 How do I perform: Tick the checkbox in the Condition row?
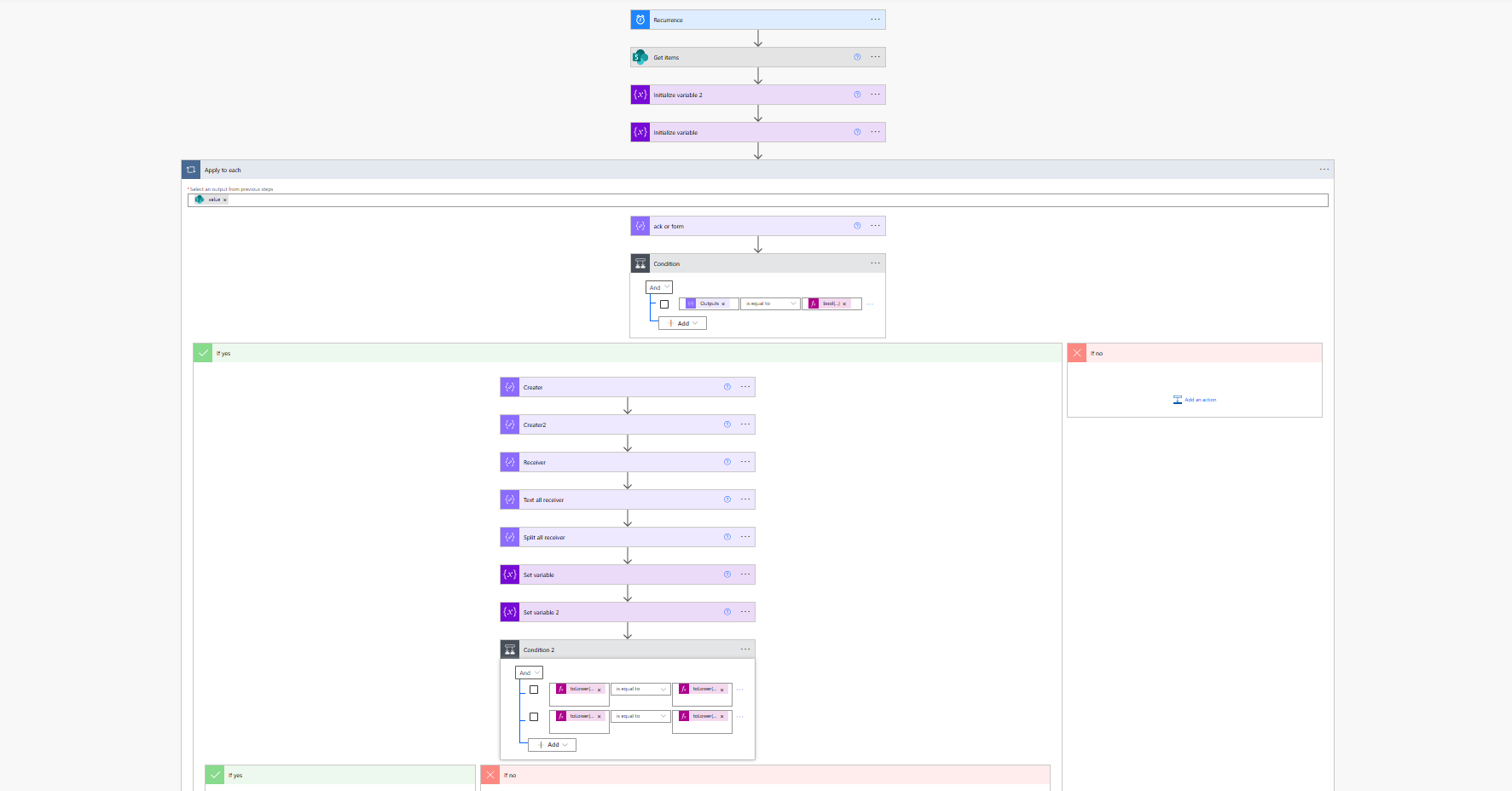[x=664, y=304]
